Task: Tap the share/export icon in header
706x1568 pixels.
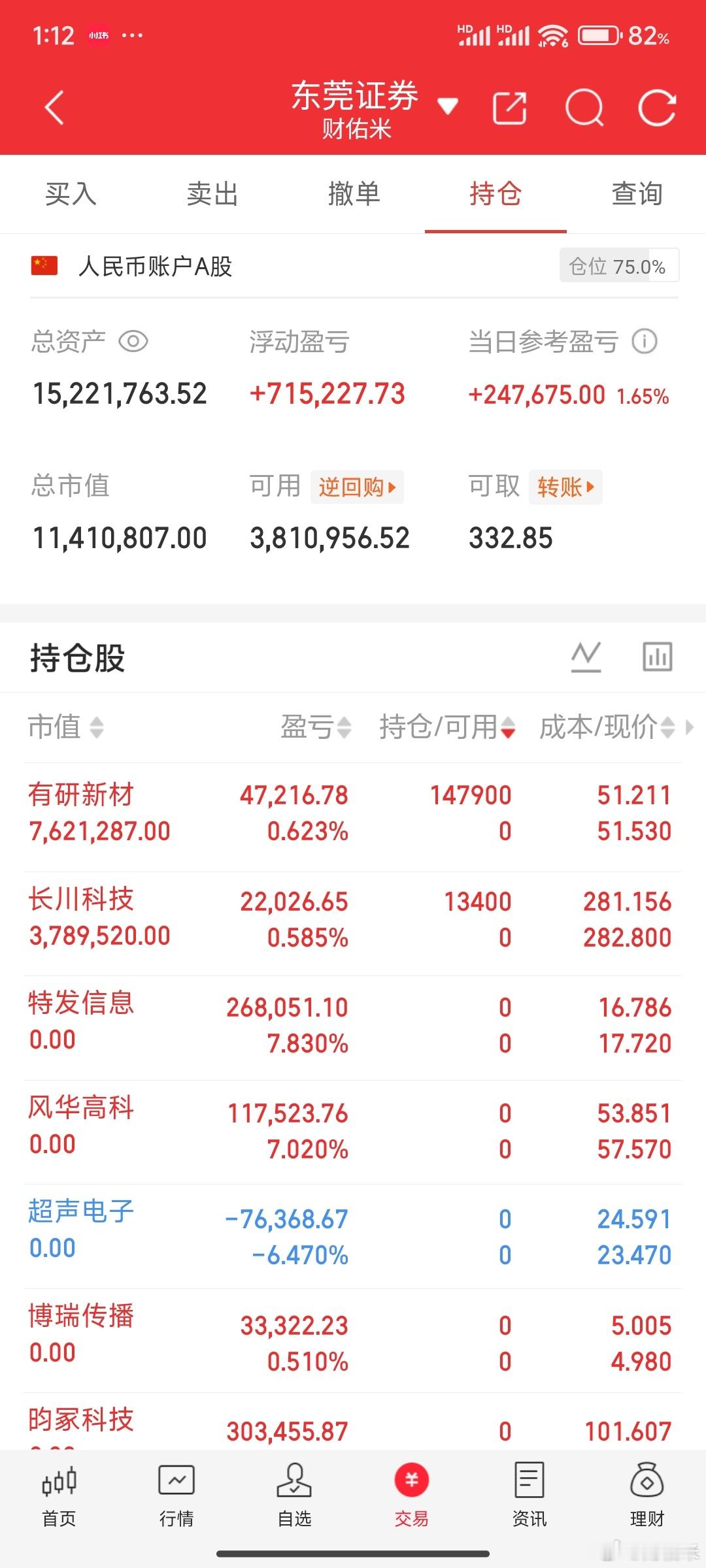Action: pyautogui.click(x=510, y=108)
